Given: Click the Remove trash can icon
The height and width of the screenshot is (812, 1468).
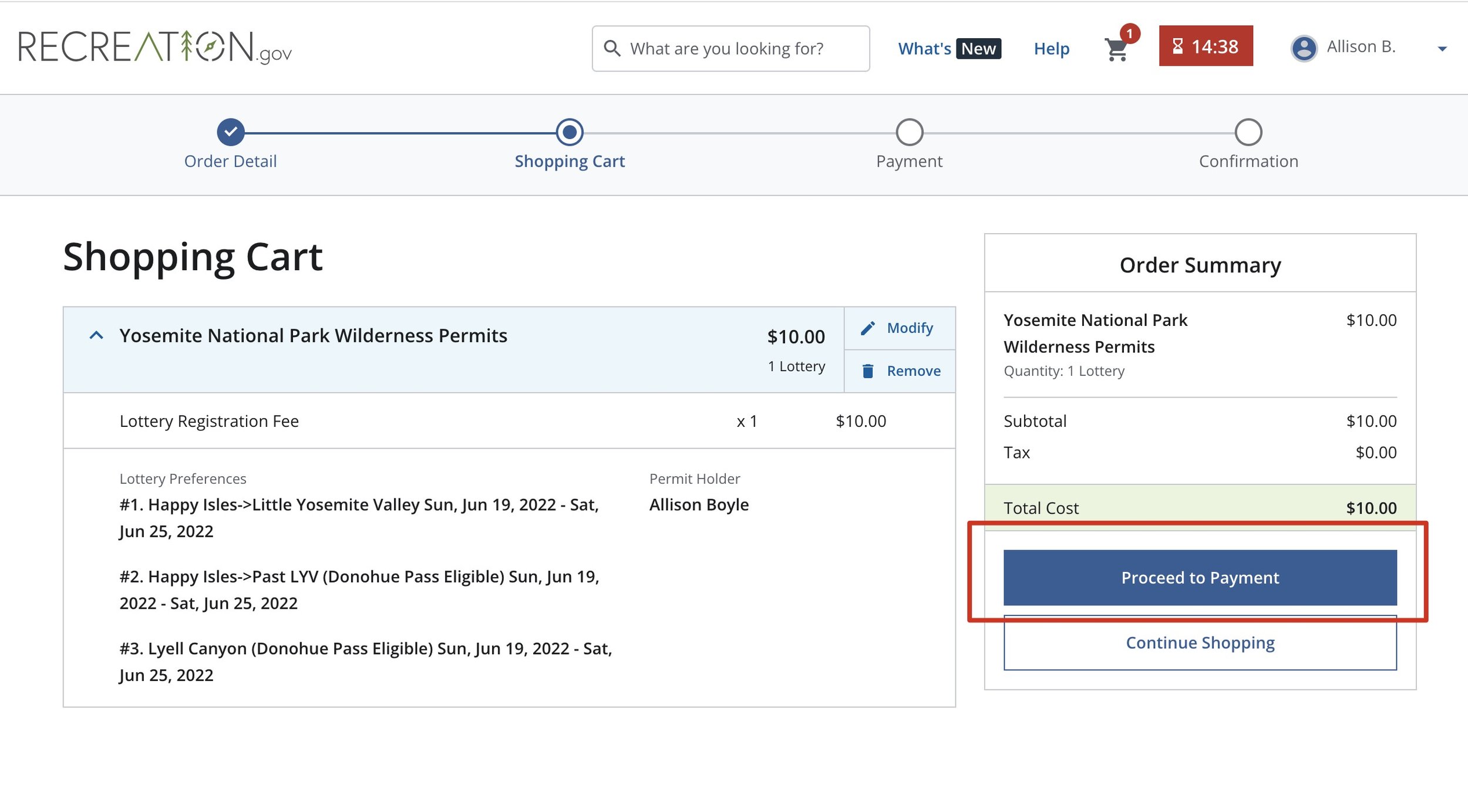Looking at the screenshot, I should (867, 371).
